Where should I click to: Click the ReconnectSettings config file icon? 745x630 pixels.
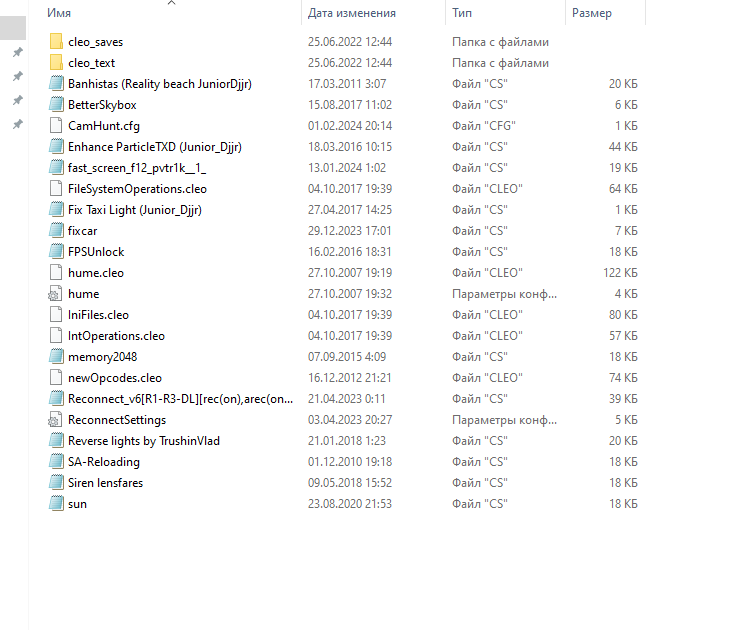point(56,420)
